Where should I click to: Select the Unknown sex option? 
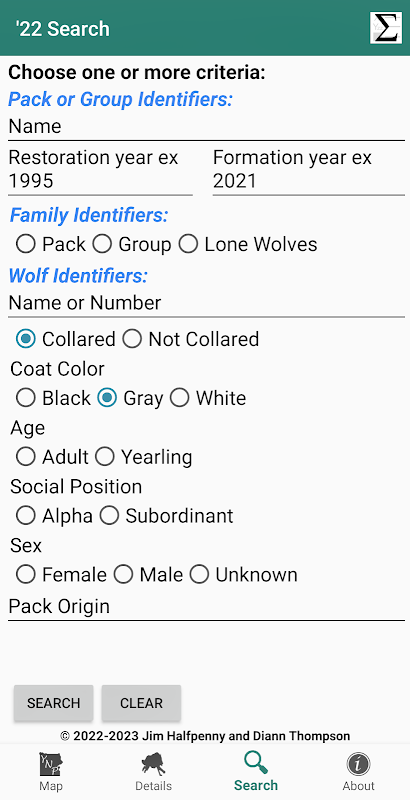click(199, 575)
